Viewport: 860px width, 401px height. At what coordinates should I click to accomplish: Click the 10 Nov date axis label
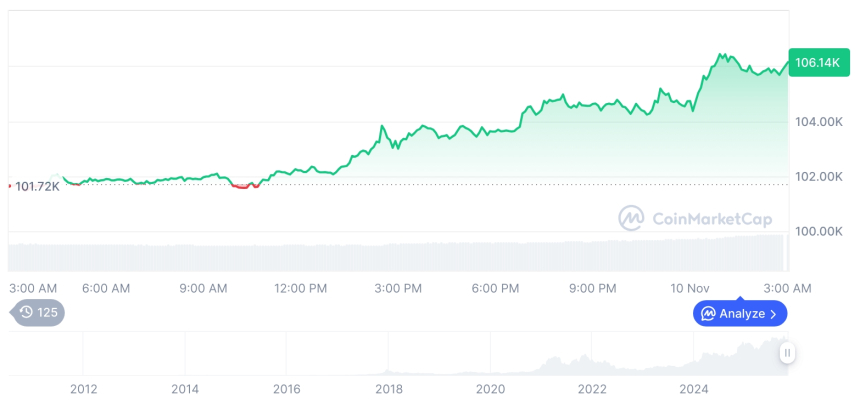690,288
